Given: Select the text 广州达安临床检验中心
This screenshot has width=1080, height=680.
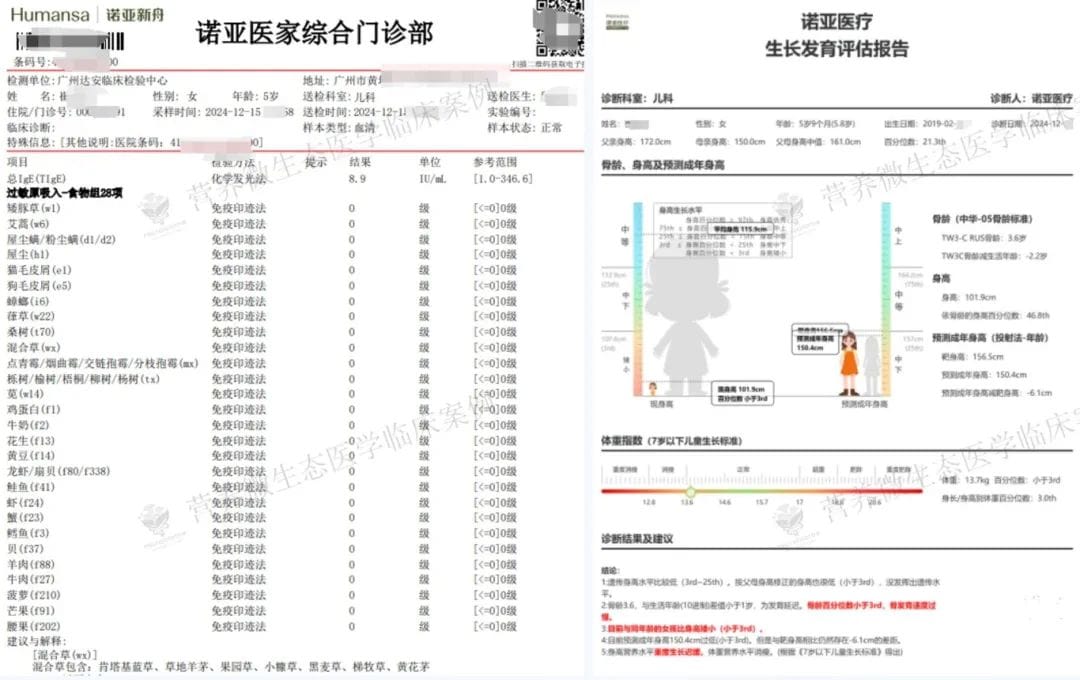Looking at the screenshot, I should 112,81.
